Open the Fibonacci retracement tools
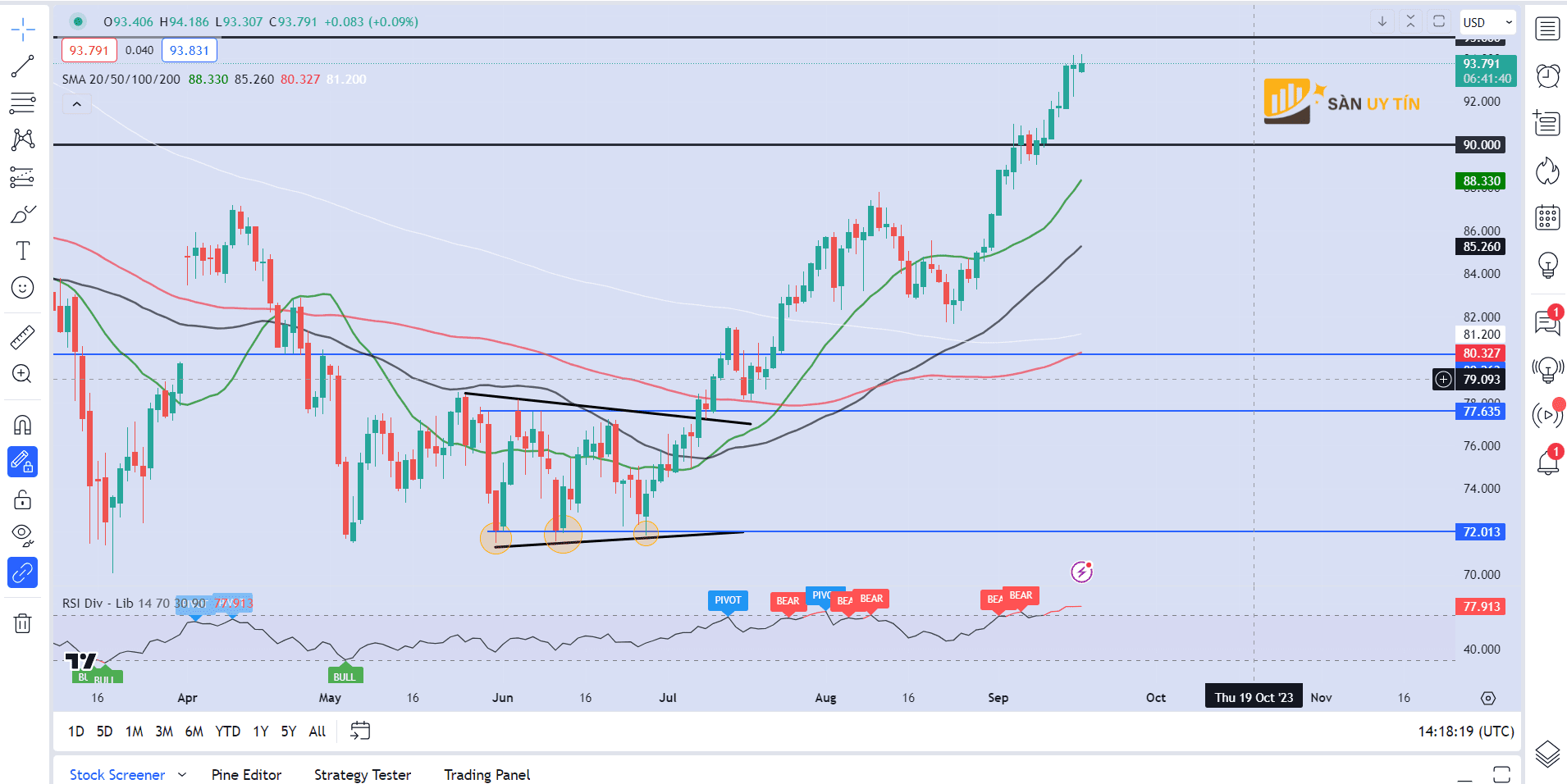 click(23, 103)
